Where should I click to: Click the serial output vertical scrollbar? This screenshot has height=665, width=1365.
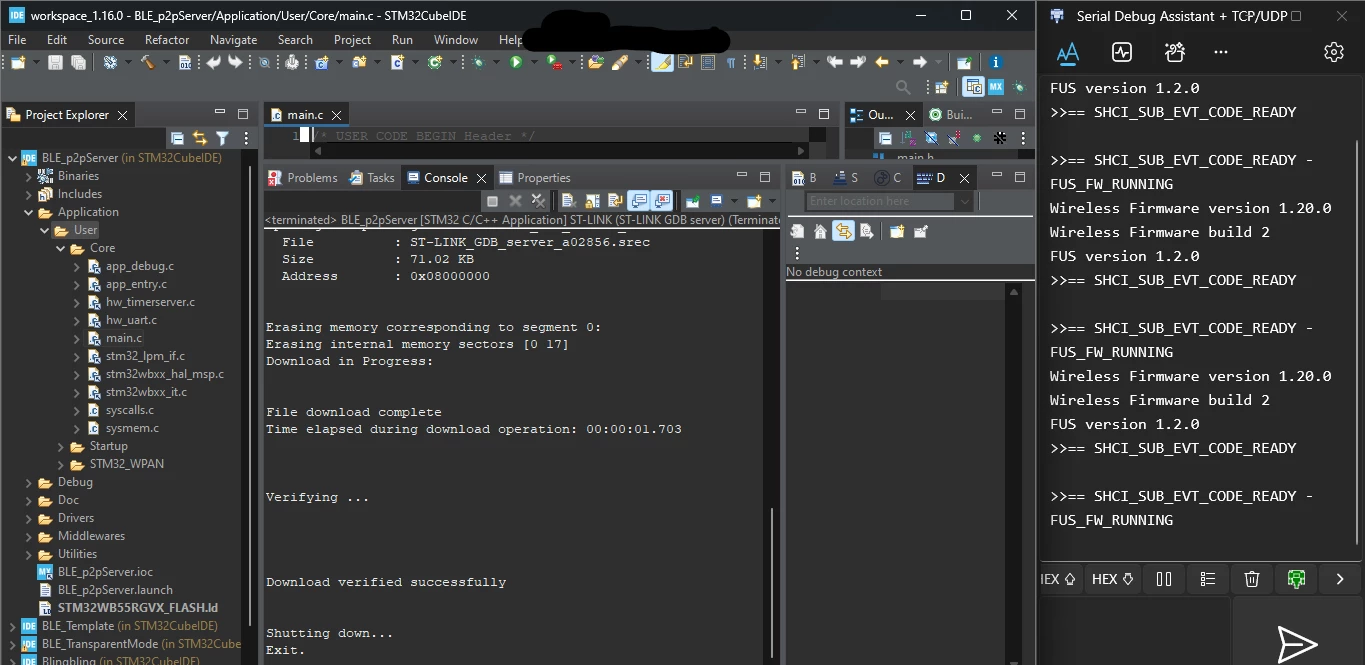(1358, 340)
